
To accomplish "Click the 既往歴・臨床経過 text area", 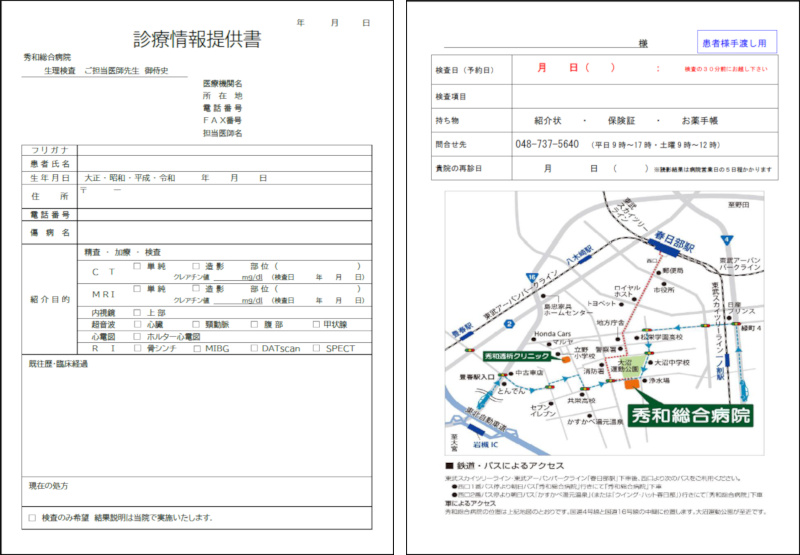I will tap(196, 416).
